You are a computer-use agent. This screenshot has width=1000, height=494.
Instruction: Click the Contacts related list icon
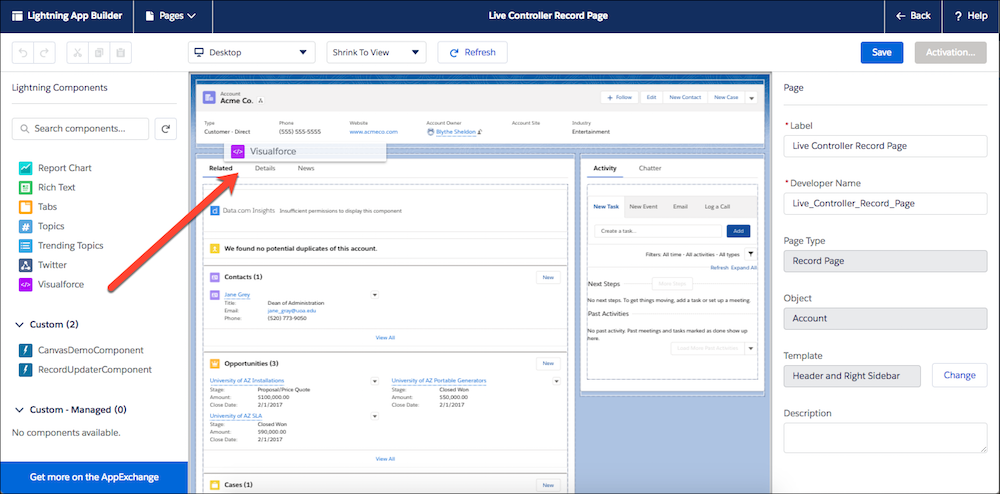215,277
